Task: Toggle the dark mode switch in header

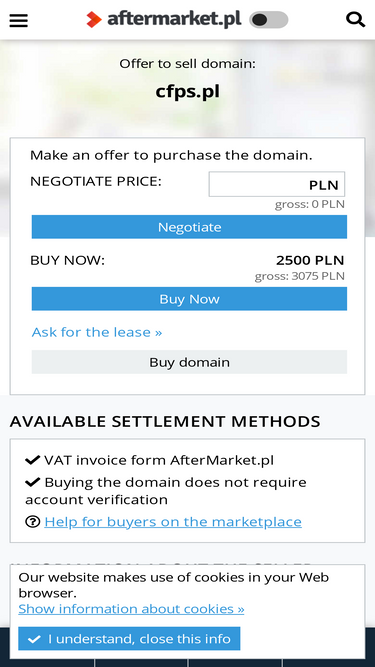Action: (269, 20)
